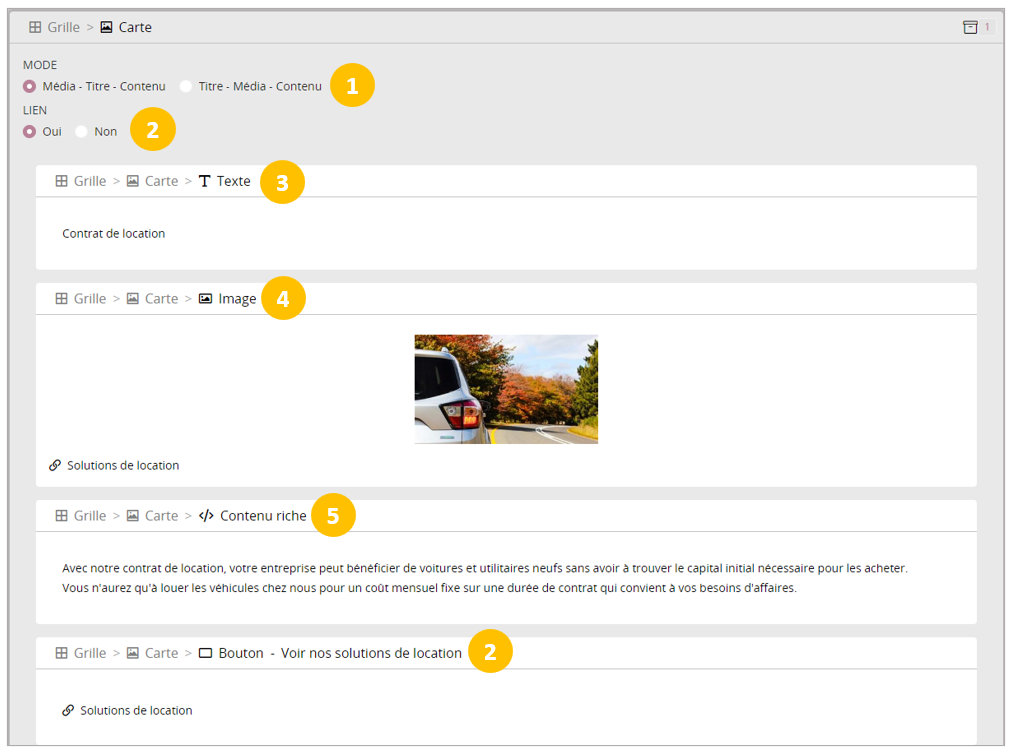This screenshot has height=754, width=1014.
Task: Open Carte in the Texte block breadcrumb
Action: coord(161,181)
